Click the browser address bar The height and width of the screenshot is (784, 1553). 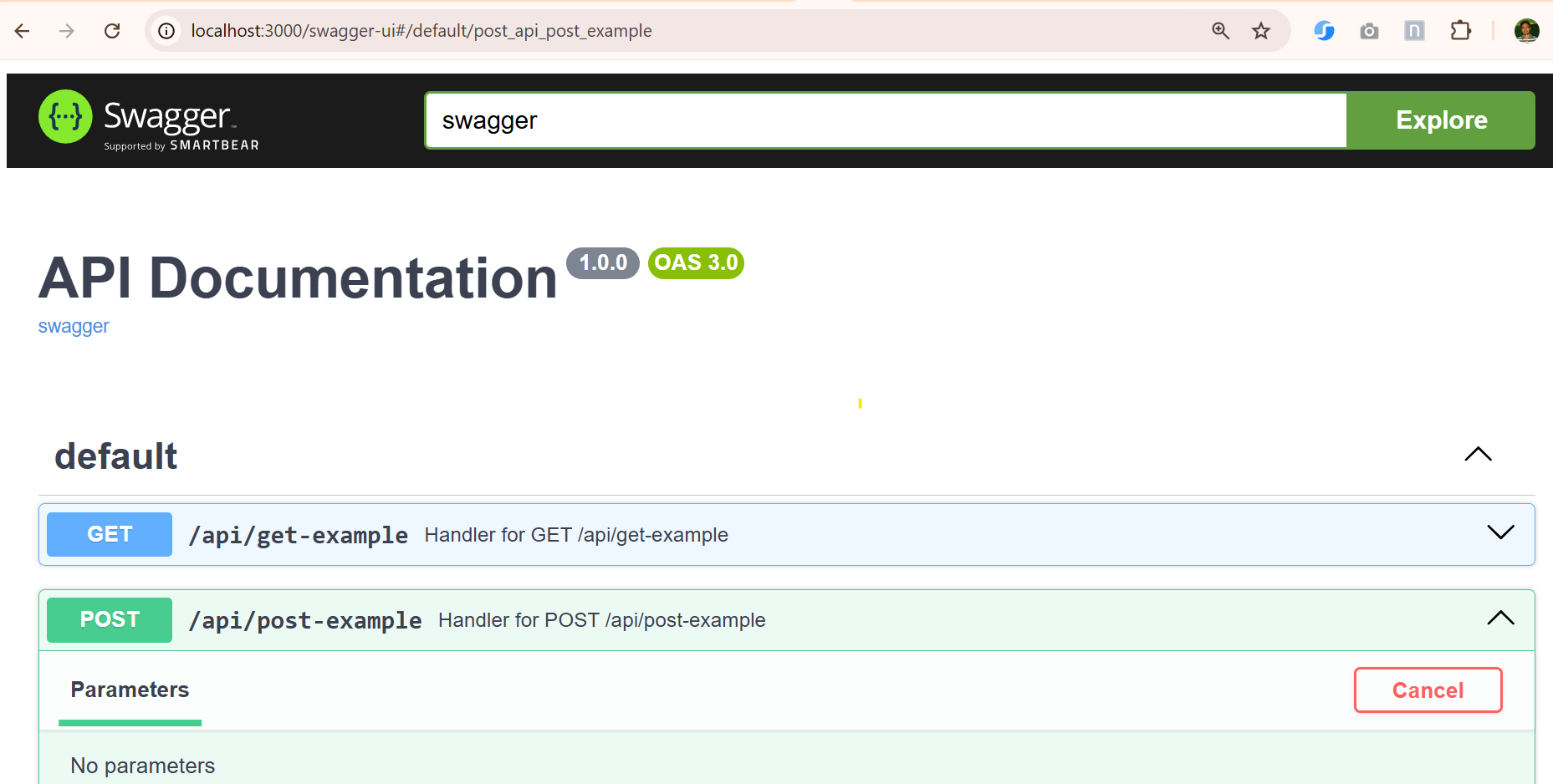click(585, 30)
